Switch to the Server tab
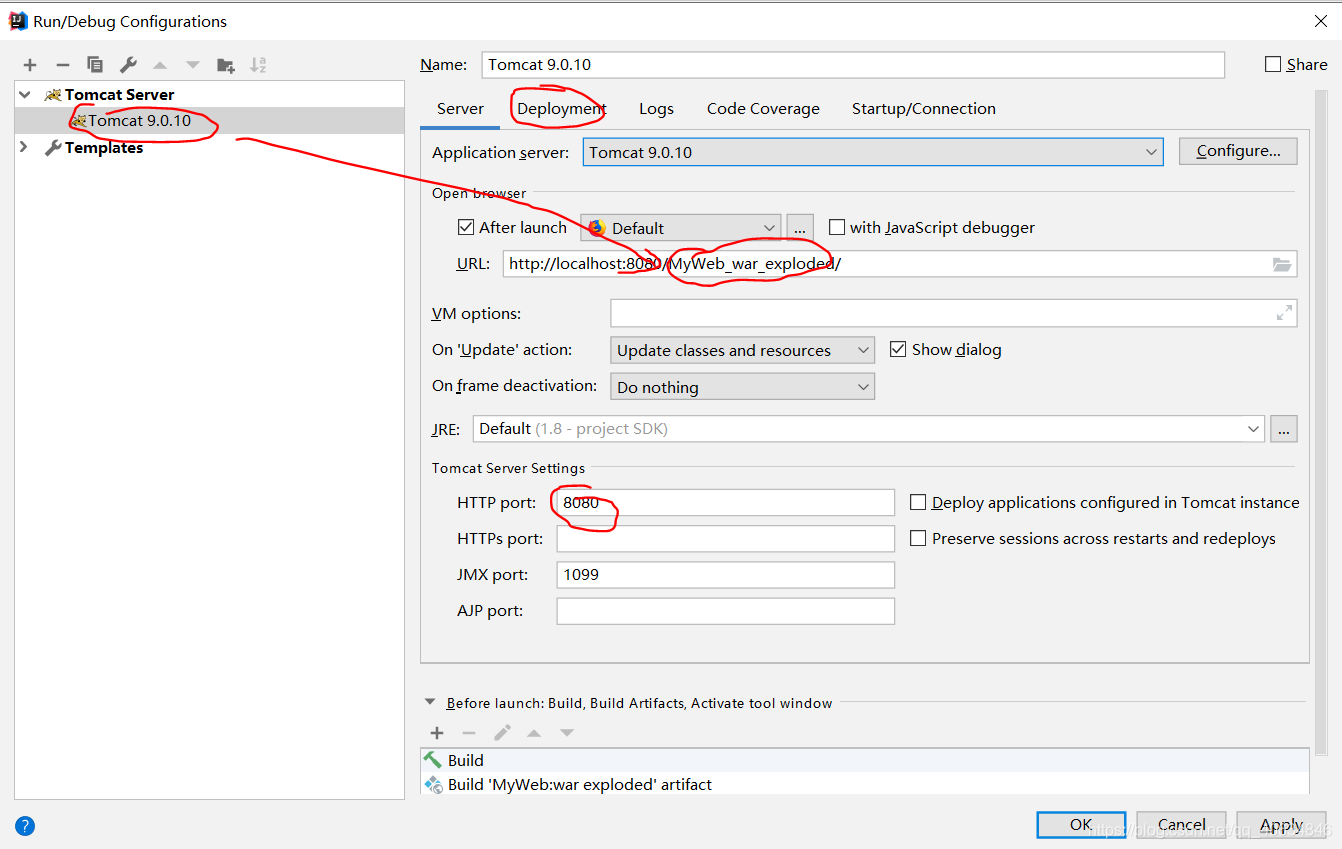This screenshot has width=1342, height=849. click(x=460, y=109)
